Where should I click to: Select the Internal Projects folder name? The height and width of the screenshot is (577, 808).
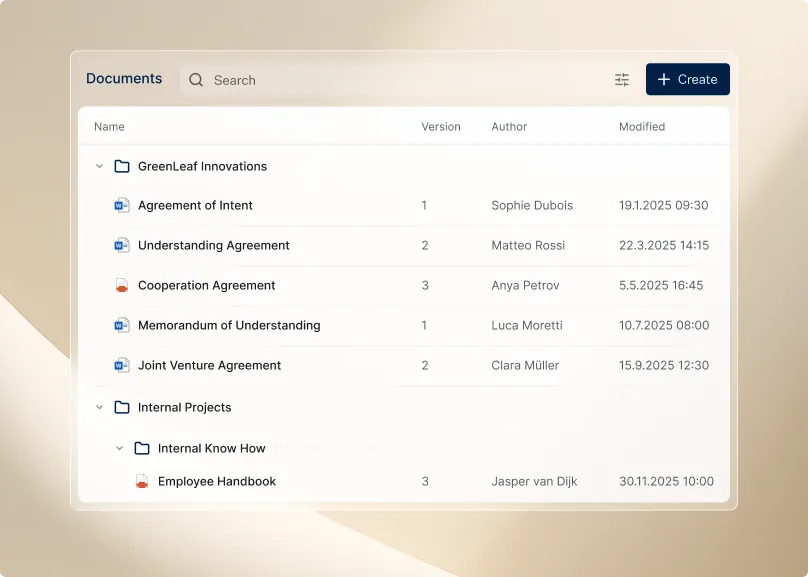coord(184,407)
